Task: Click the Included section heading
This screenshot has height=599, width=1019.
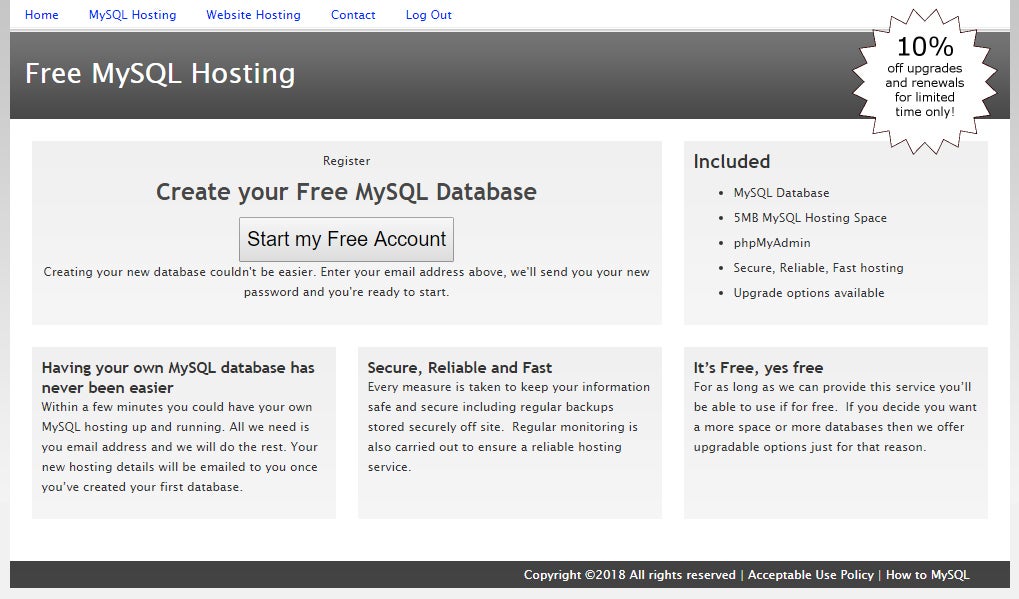Action: [731, 162]
